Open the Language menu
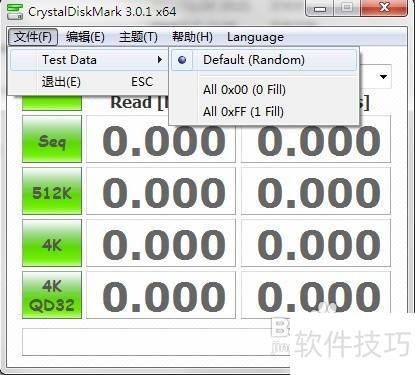Viewport: 415px width, 375px height. pyautogui.click(x=255, y=37)
